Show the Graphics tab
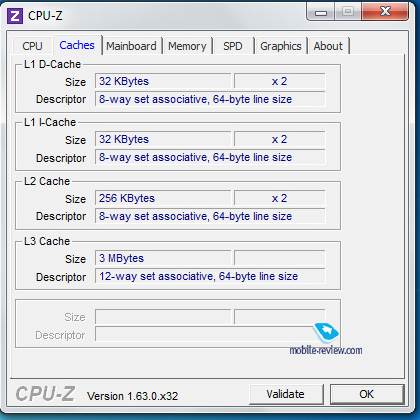Screen dimensions: 420x420 pos(281,46)
